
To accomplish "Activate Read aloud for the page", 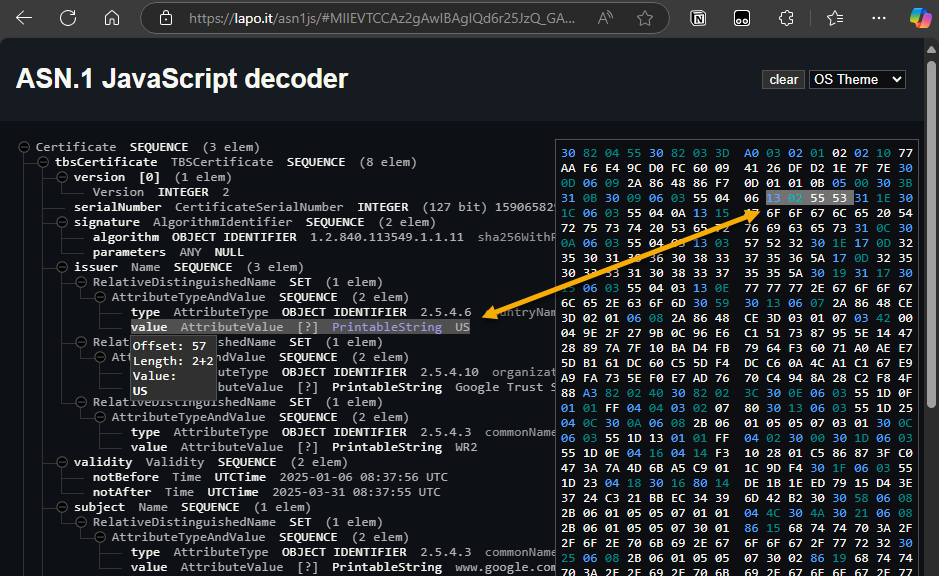I will (x=606, y=18).
